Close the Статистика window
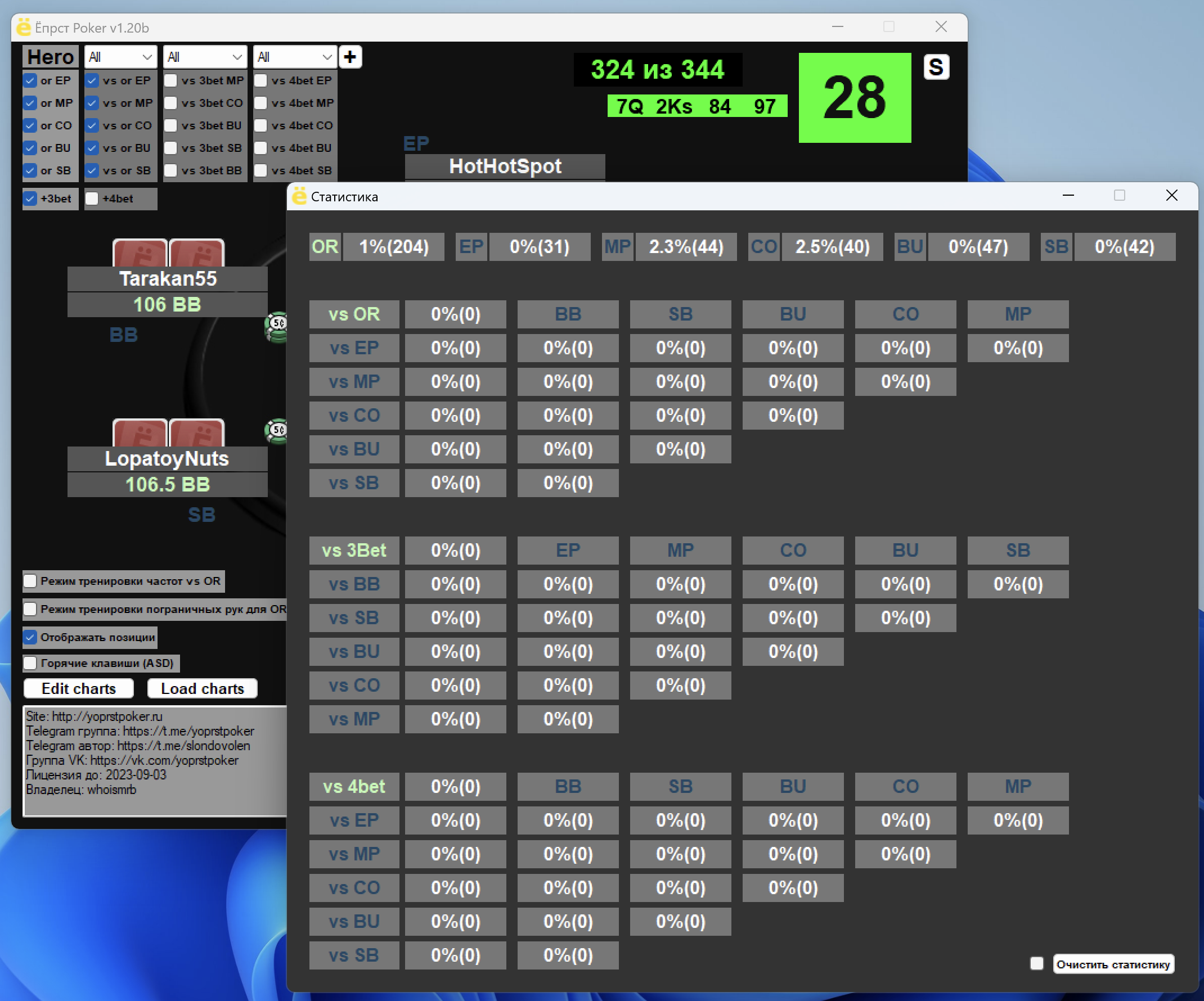The height and width of the screenshot is (1001, 1204). [1172, 195]
